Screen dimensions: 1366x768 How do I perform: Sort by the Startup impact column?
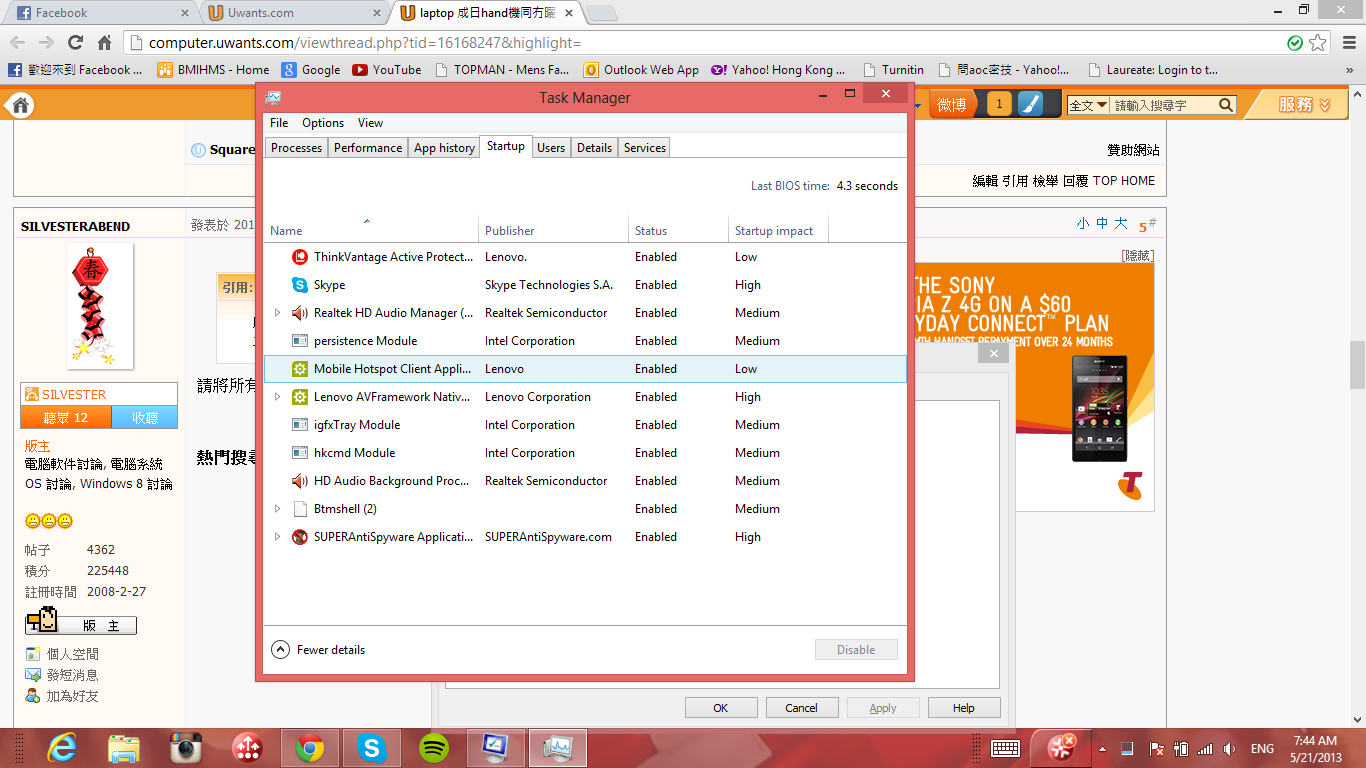[778, 230]
